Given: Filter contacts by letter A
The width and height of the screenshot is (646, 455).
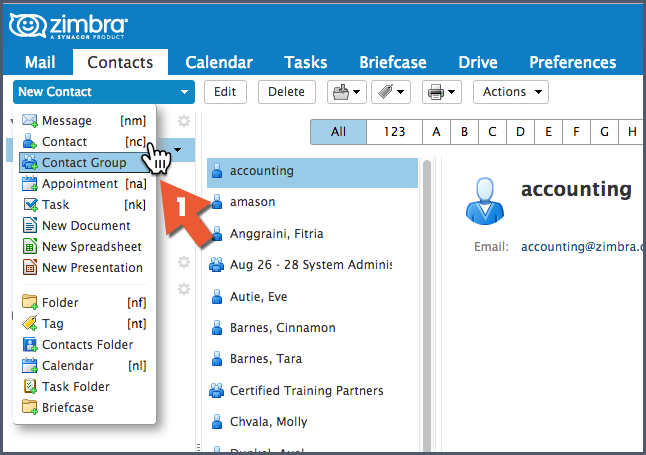Looking at the screenshot, I should tap(436, 132).
